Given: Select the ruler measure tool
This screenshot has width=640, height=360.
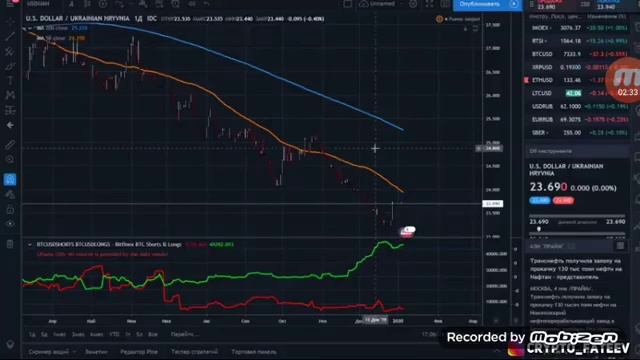Looking at the screenshot, I should tap(10, 145).
